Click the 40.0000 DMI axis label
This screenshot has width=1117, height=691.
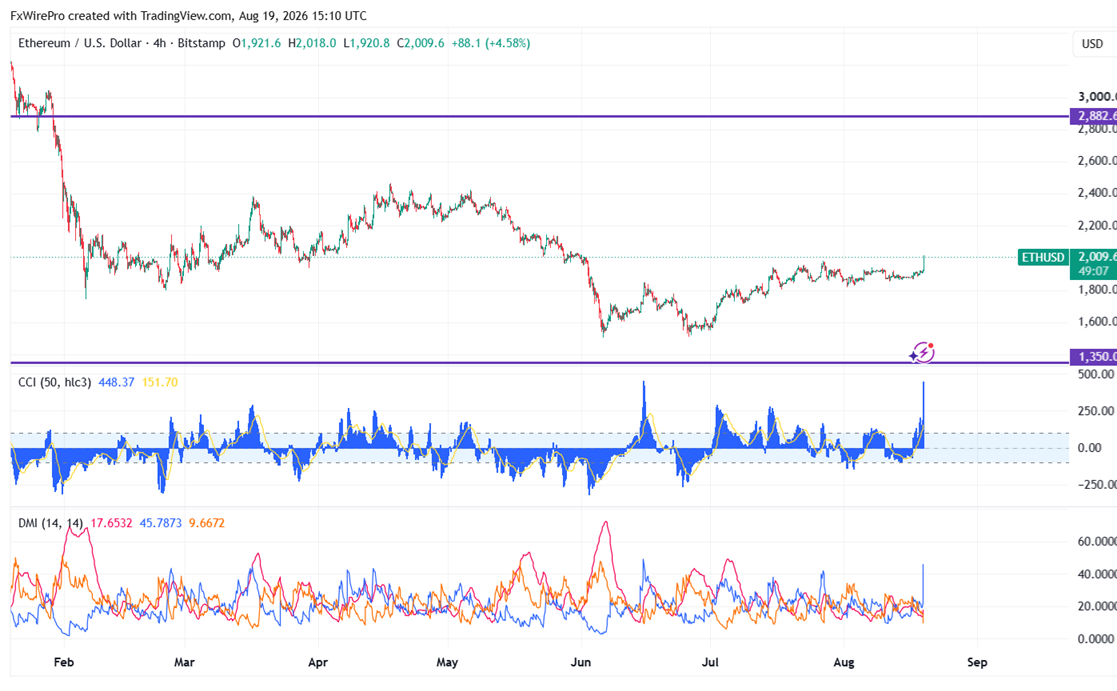tap(1096, 574)
